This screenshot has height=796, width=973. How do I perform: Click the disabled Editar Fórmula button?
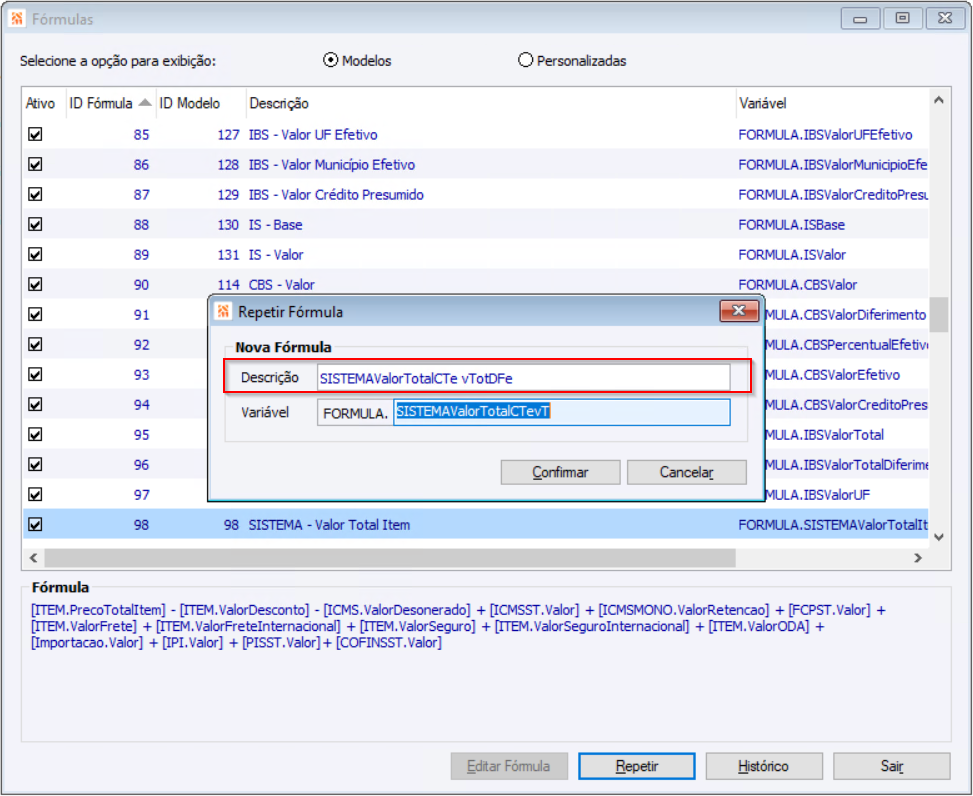click(509, 766)
